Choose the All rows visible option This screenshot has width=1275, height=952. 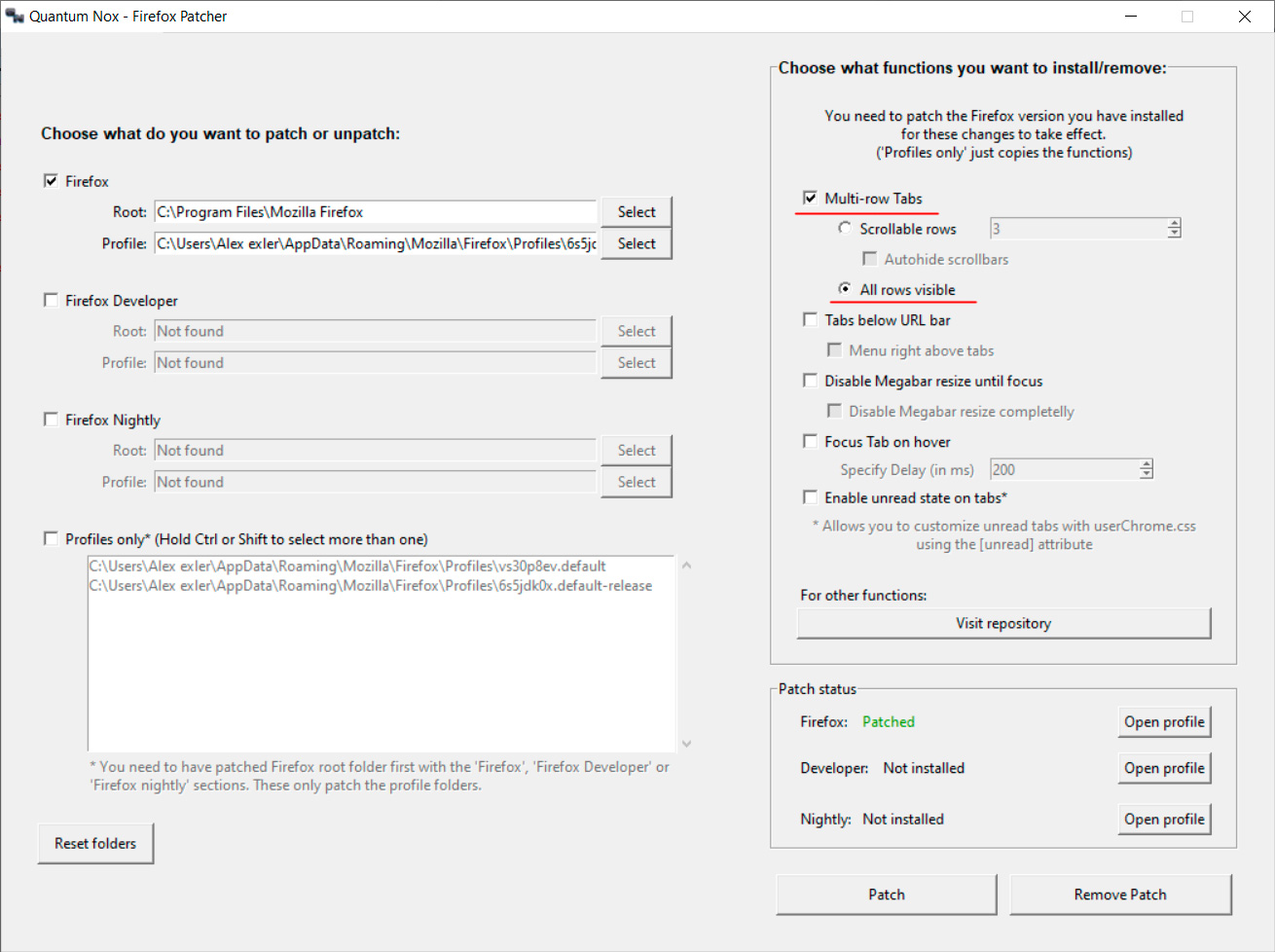[845, 290]
